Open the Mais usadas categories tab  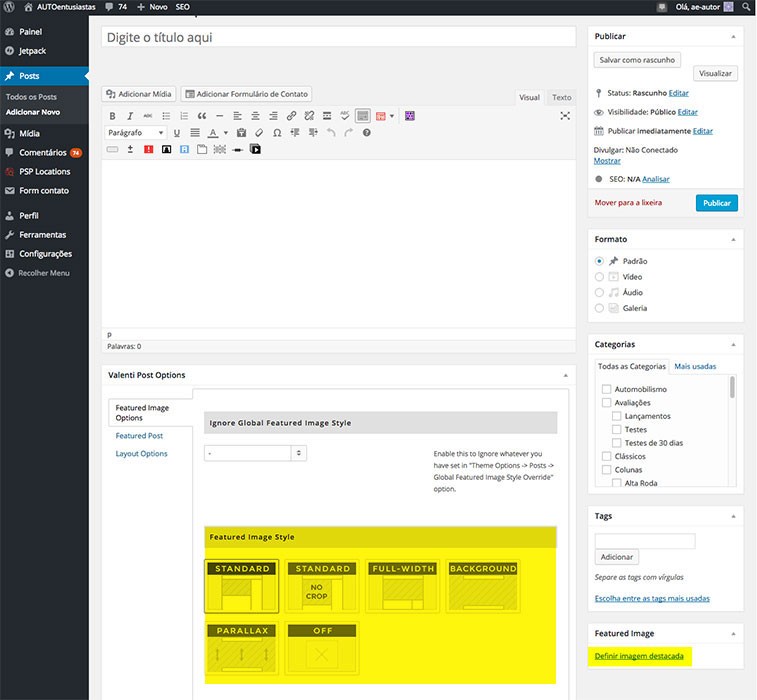tap(695, 366)
